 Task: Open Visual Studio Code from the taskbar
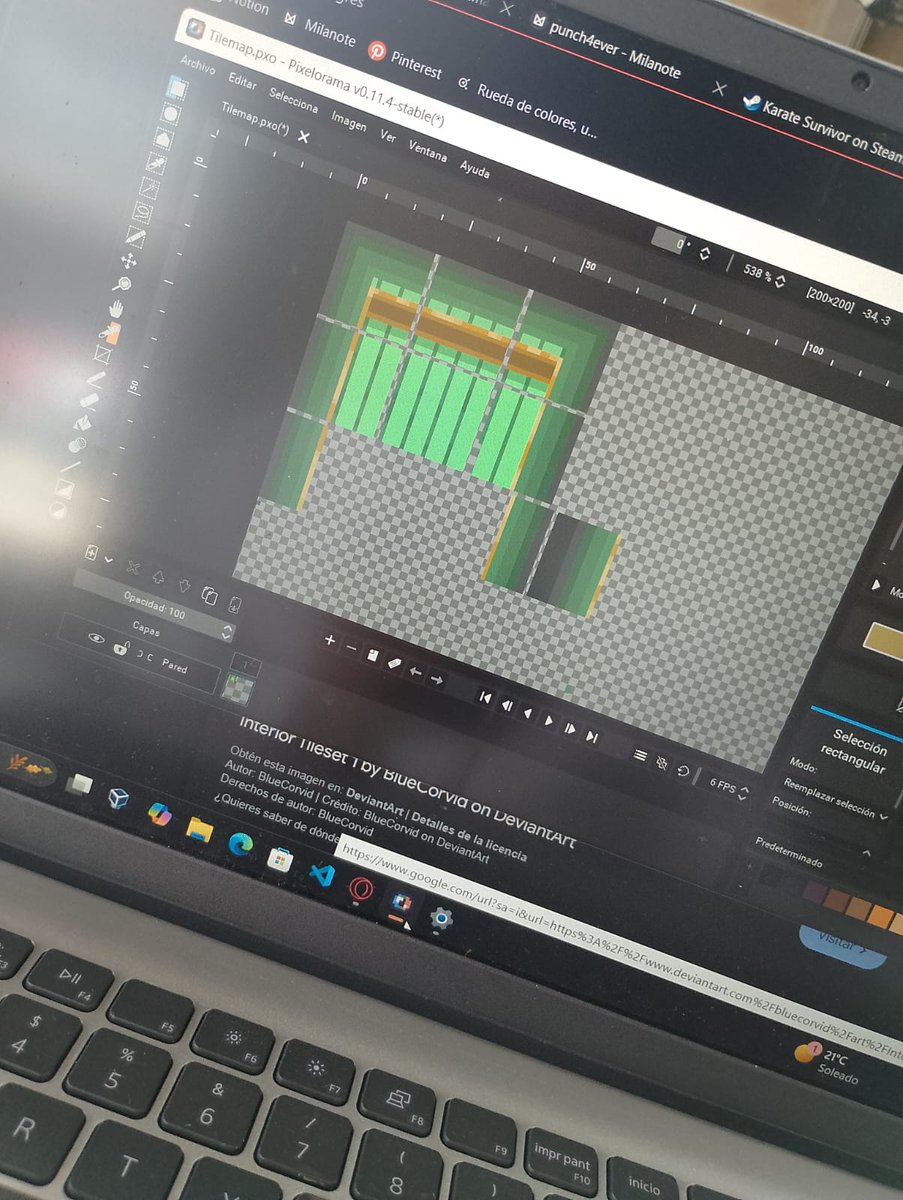click(321, 873)
